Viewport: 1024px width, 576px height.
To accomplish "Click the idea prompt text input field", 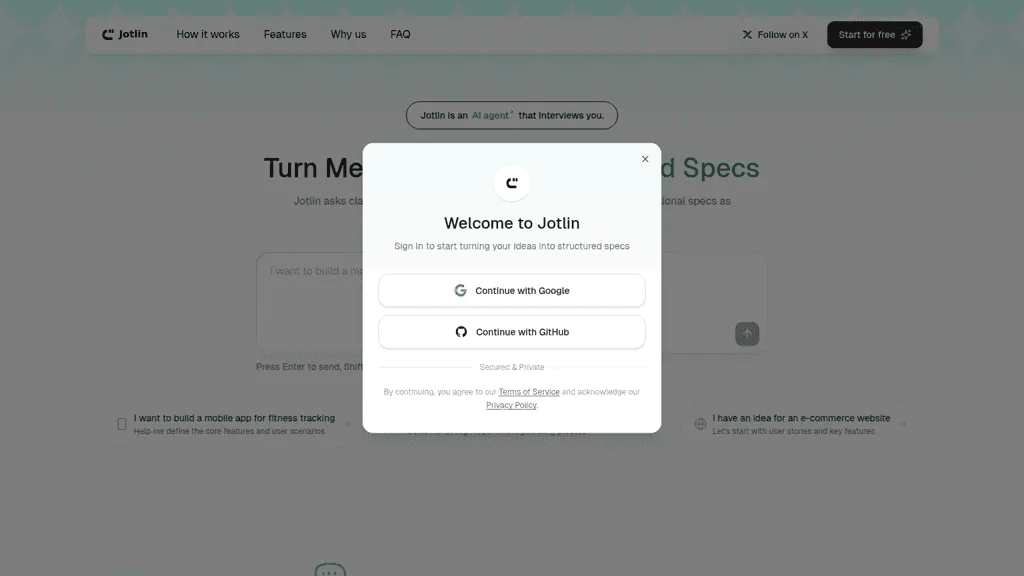I will pos(310,303).
